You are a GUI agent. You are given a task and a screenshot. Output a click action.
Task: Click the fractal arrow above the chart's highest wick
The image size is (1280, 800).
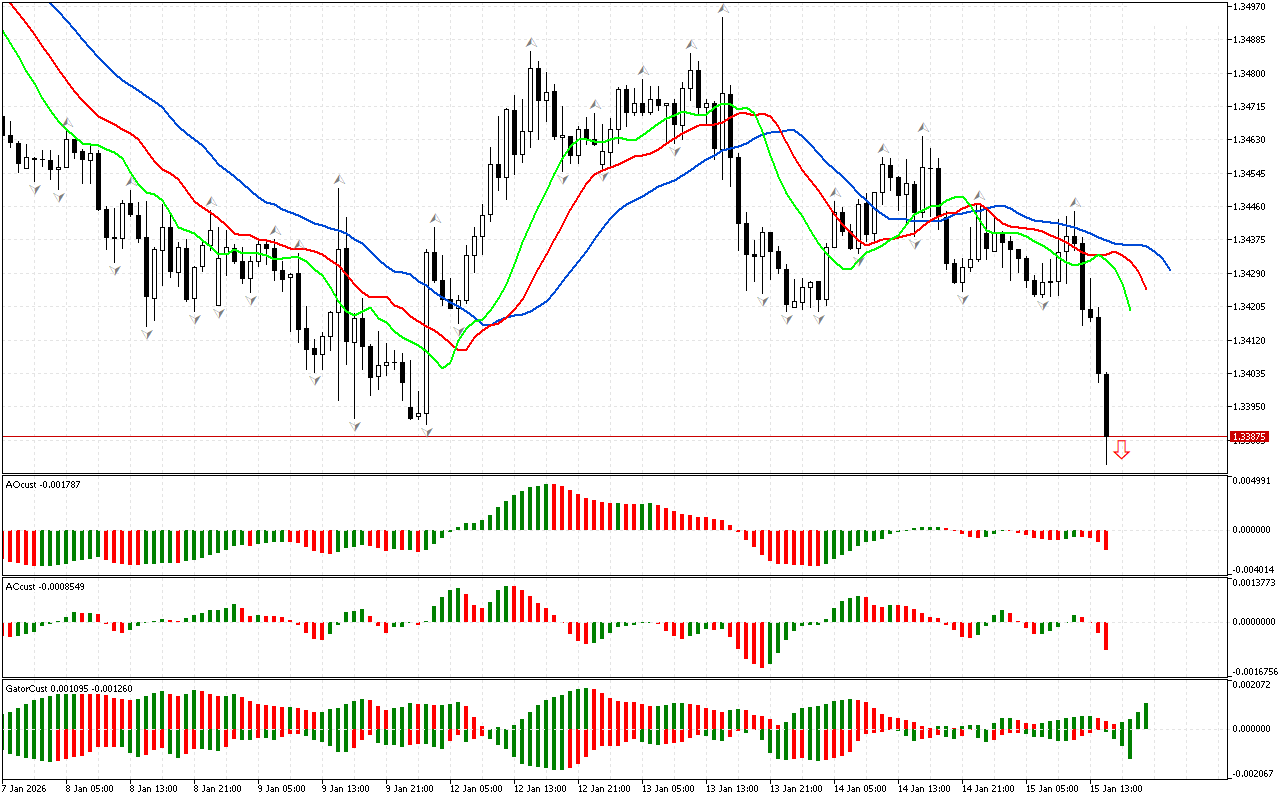(x=722, y=9)
